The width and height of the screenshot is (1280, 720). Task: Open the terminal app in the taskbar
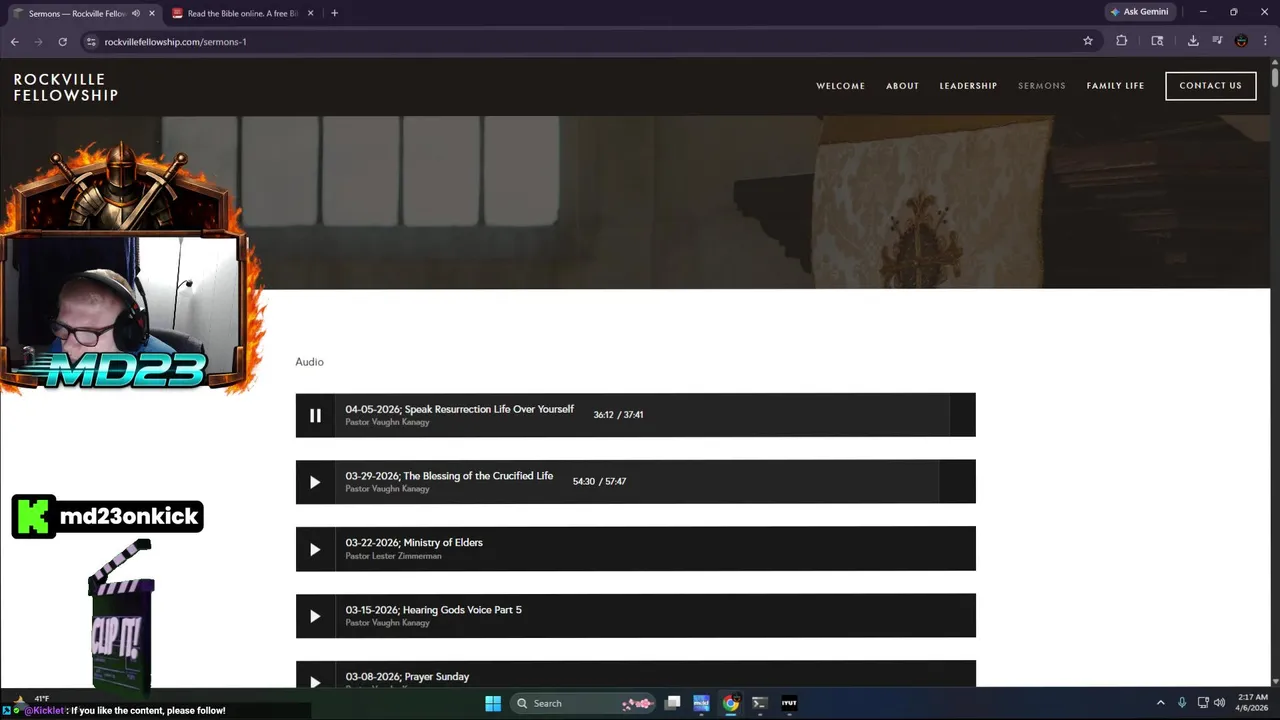pyautogui.click(x=760, y=703)
